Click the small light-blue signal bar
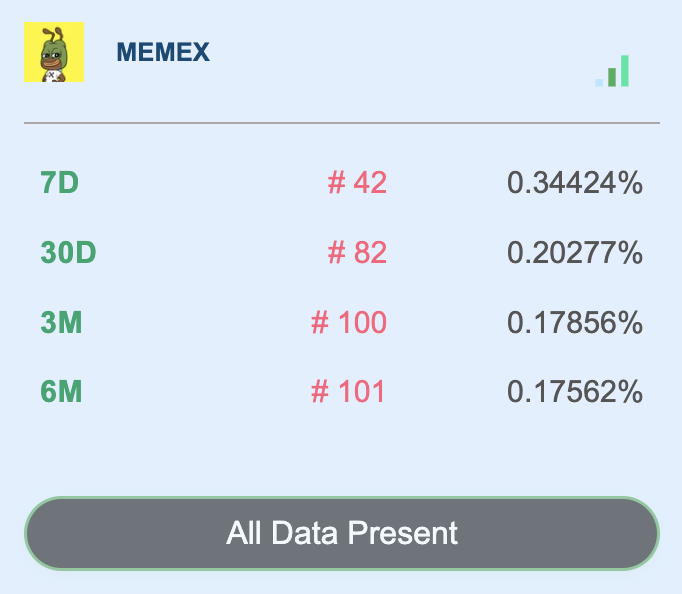The height and width of the screenshot is (594, 682). pyautogui.click(x=599, y=83)
